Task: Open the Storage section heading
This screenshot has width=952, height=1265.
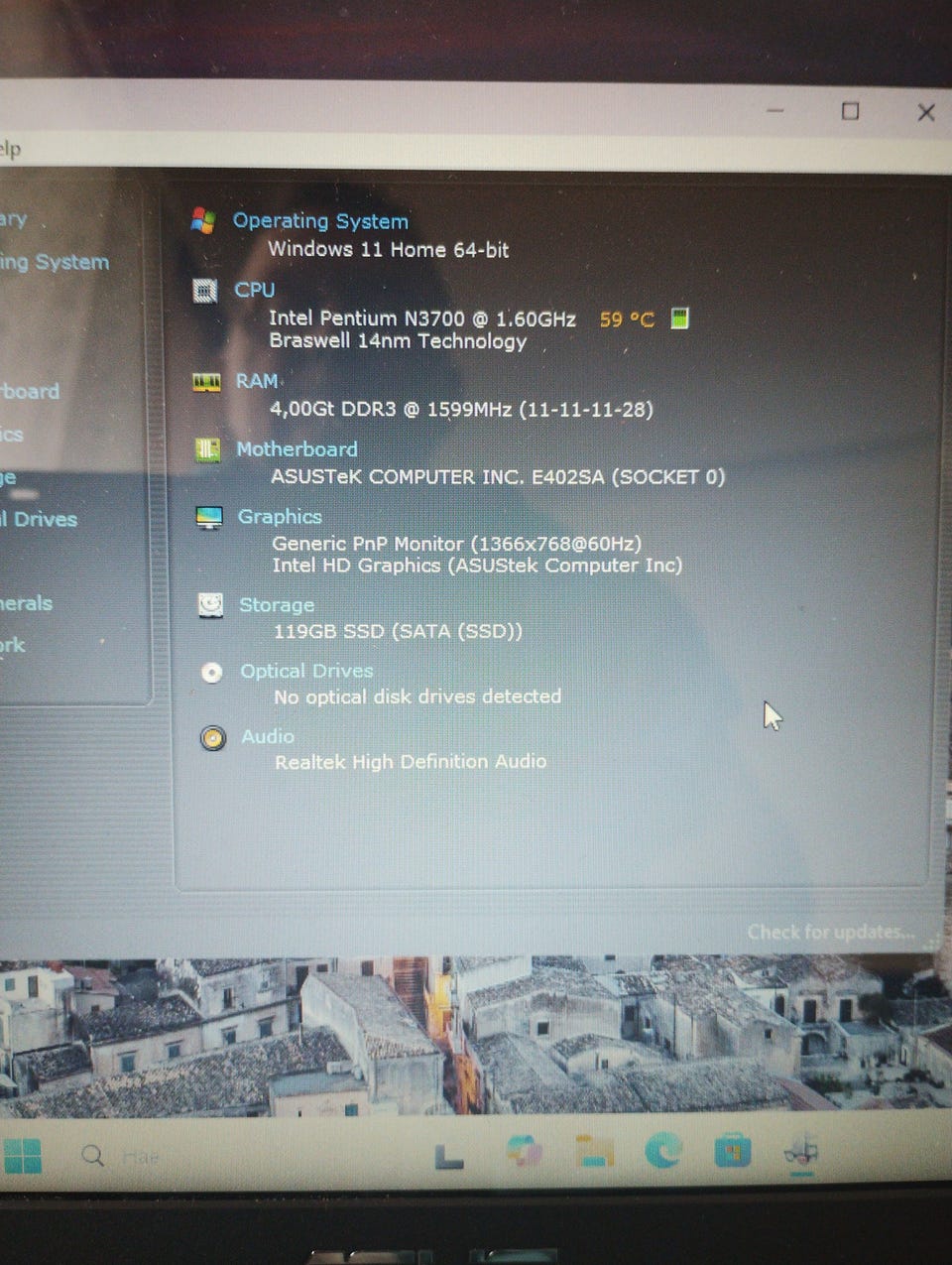Action: tap(277, 605)
